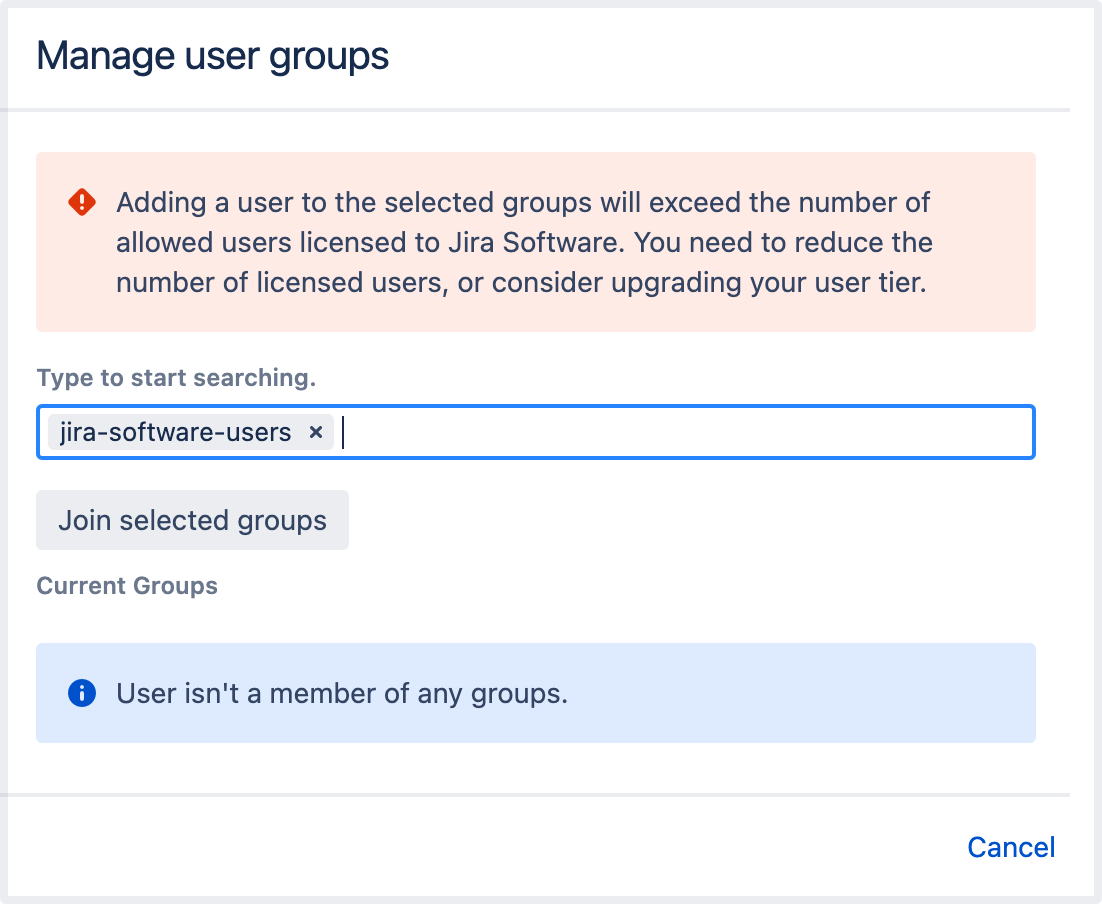
Task: Click the red error warning icon
Action: 81,203
